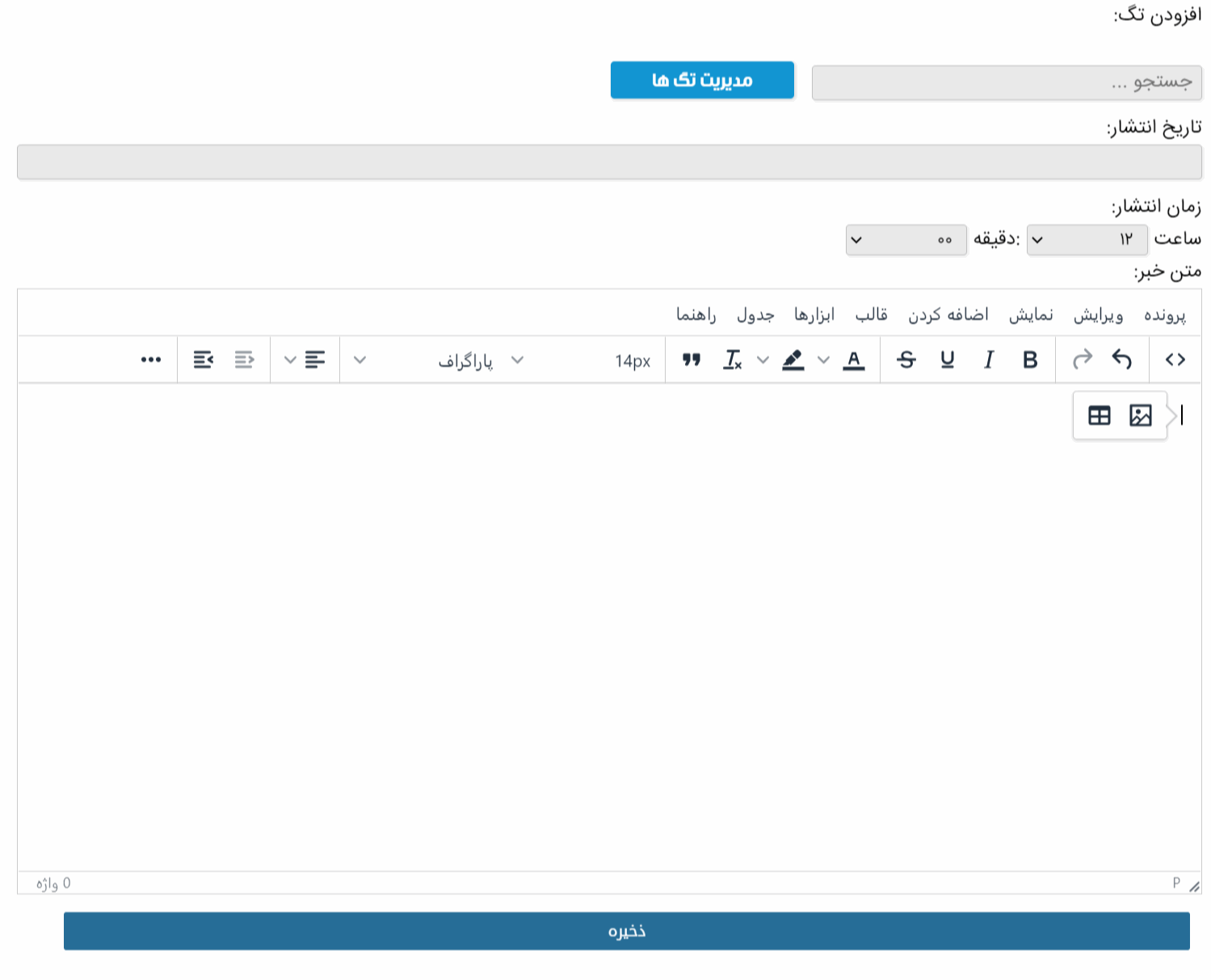The width and height of the screenshot is (1211, 980).
Task: Click the undo arrow icon
Action: click(1122, 360)
